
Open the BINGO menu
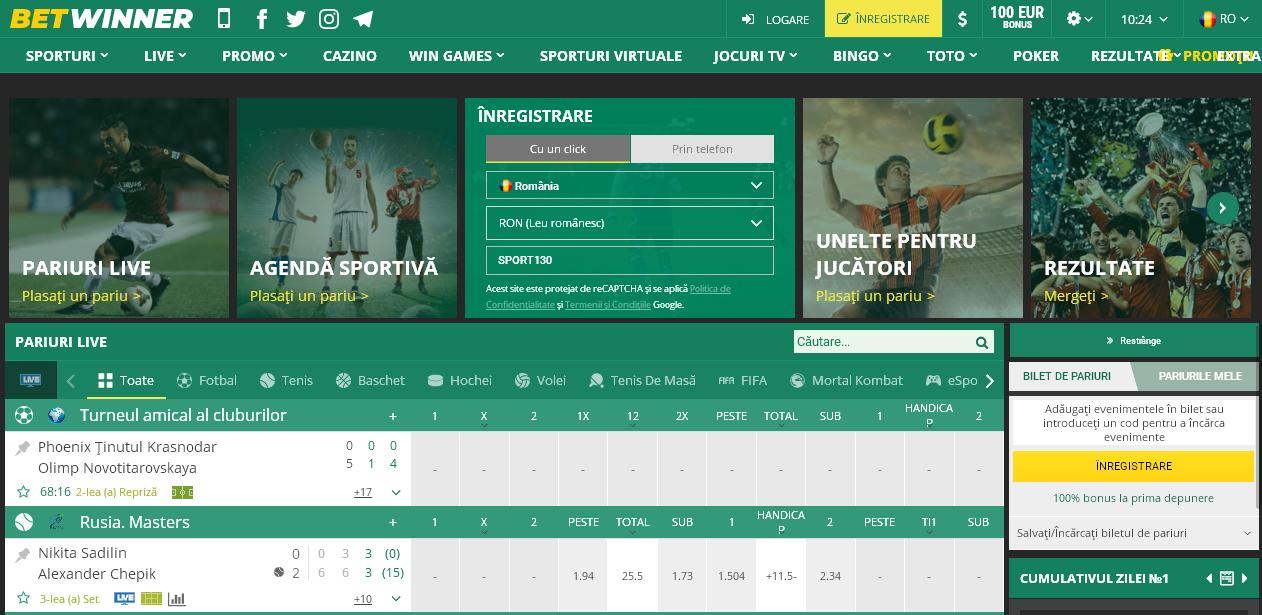point(863,56)
